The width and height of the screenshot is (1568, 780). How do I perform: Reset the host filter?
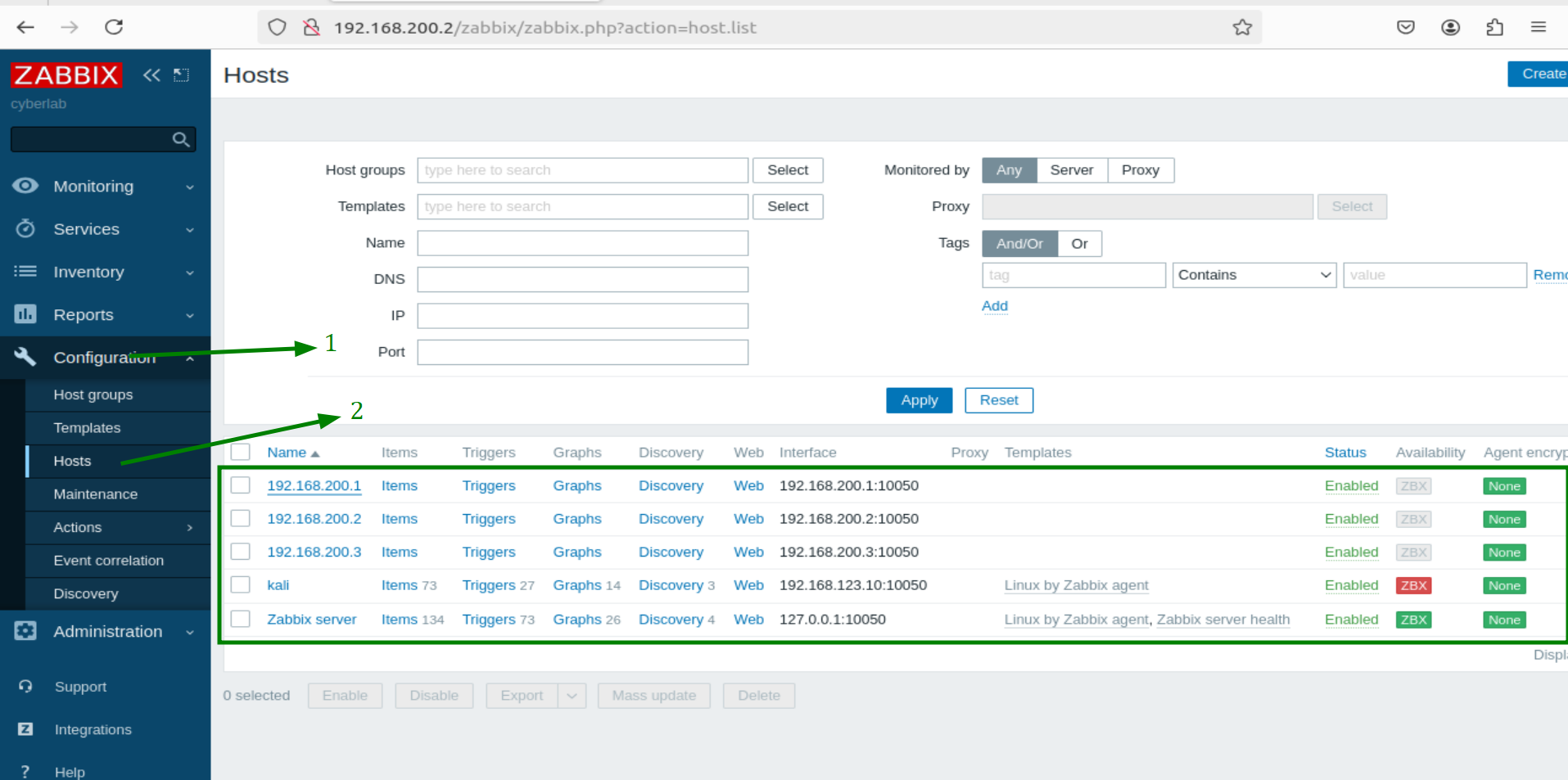pos(999,400)
